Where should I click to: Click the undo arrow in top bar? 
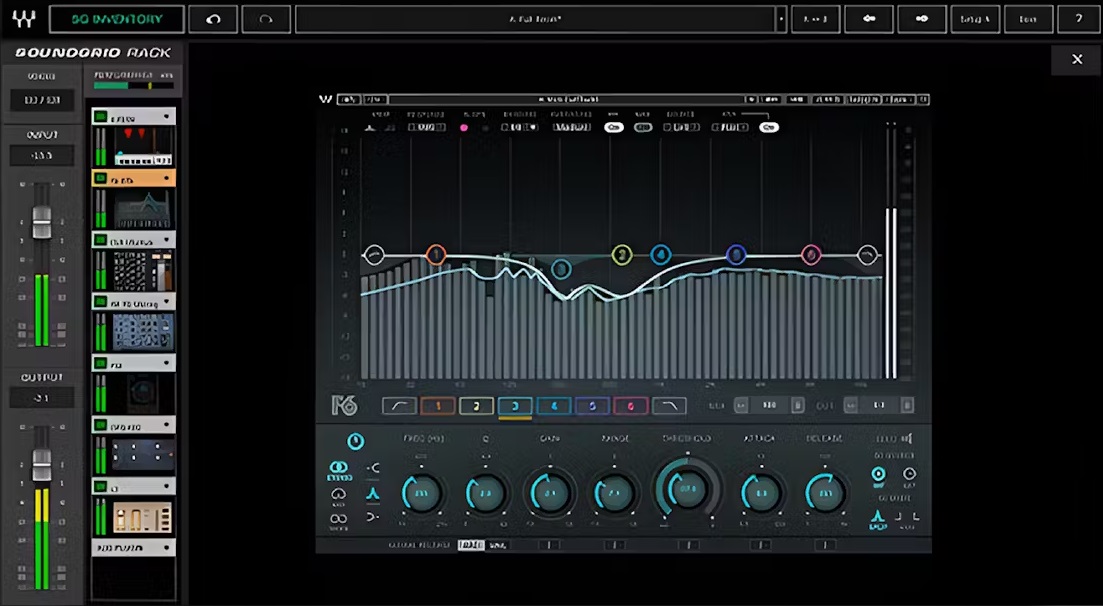pyautogui.click(x=213, y=20)
